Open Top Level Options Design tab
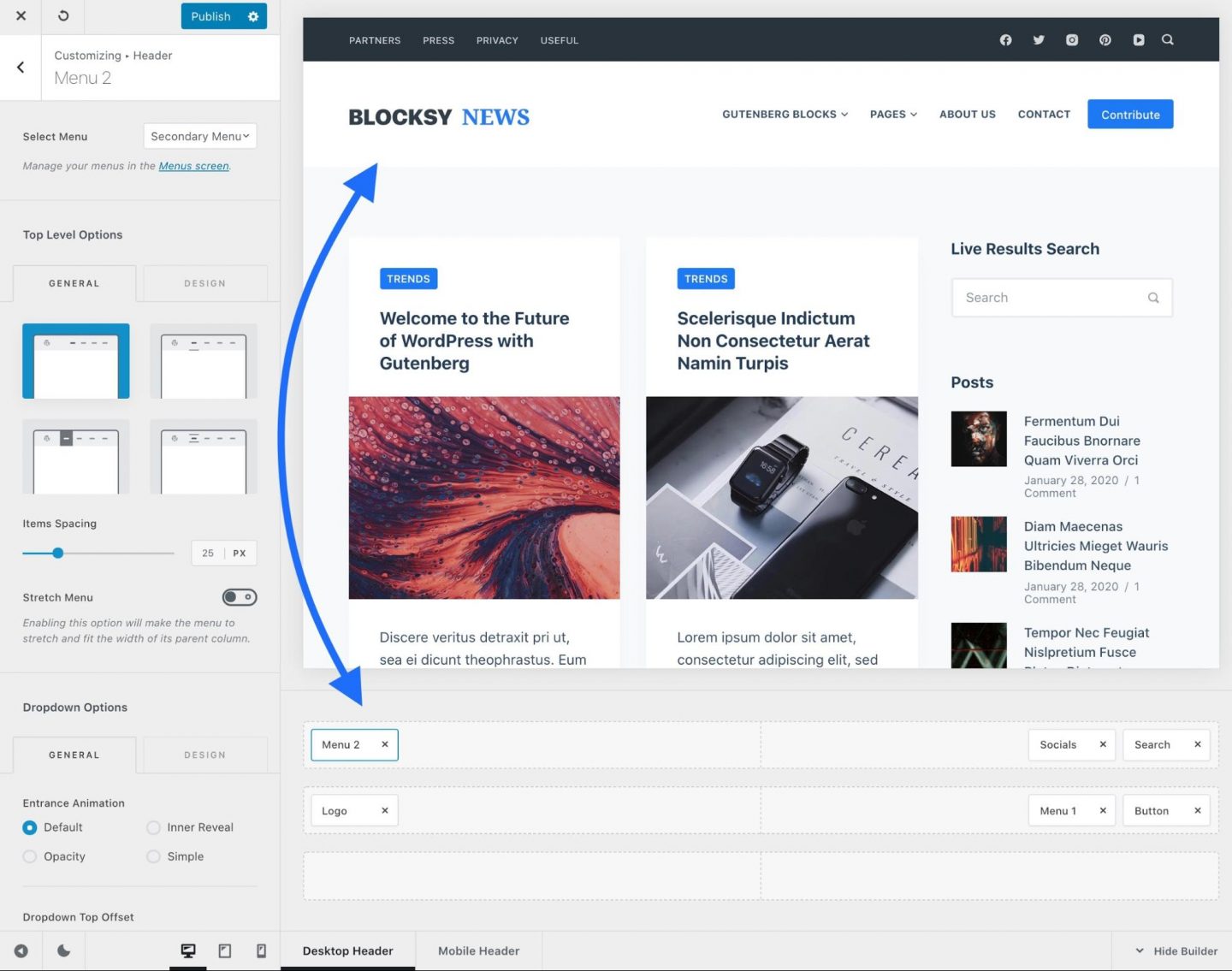The image size is (1232, 971). pos(204,283)
